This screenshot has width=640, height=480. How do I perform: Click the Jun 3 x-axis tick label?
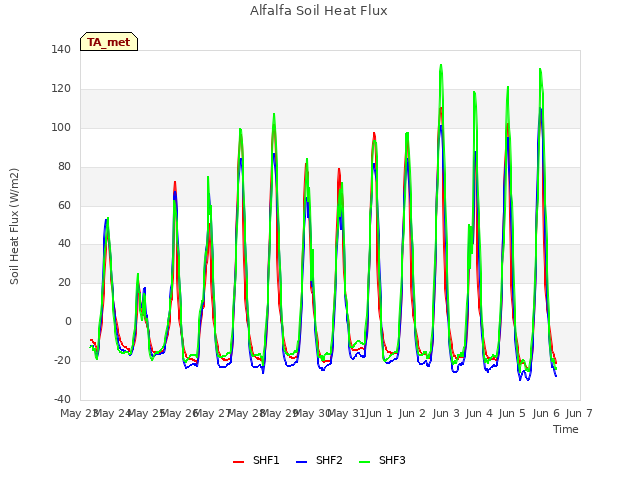point(446,413)
